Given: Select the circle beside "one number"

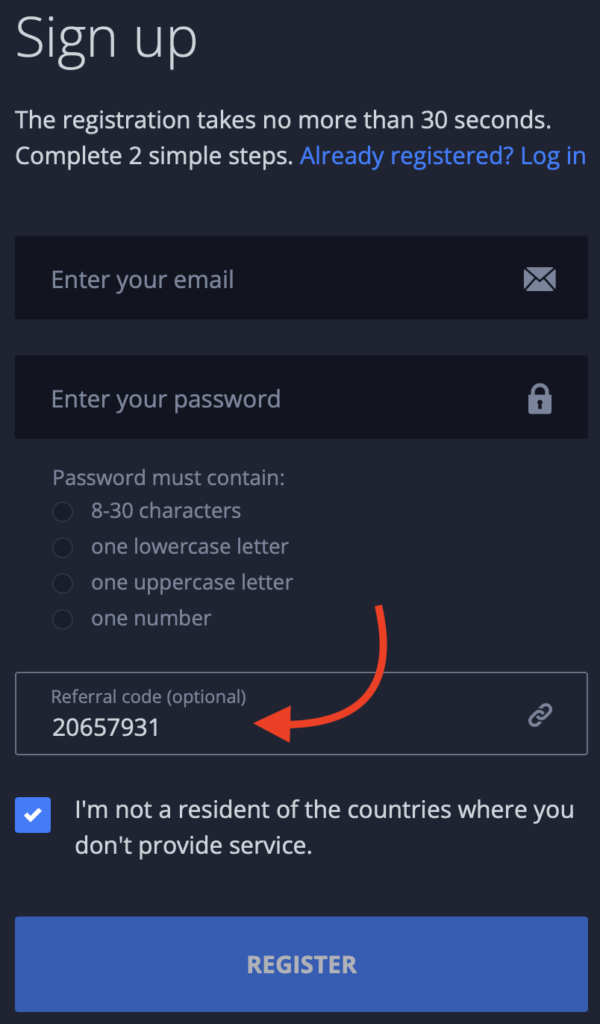Looking at the screenshot, I should point(63,619).
